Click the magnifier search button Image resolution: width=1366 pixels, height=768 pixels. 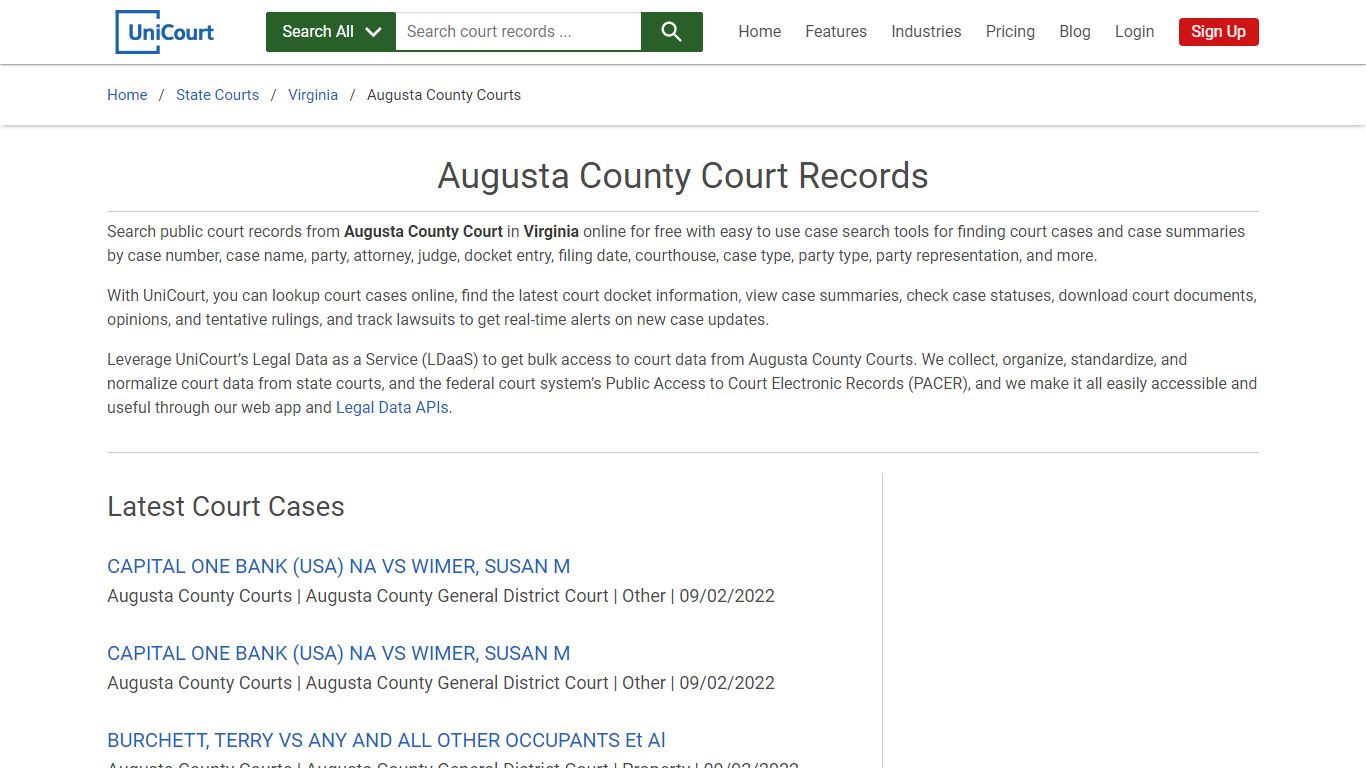click(x=672, y=32)
